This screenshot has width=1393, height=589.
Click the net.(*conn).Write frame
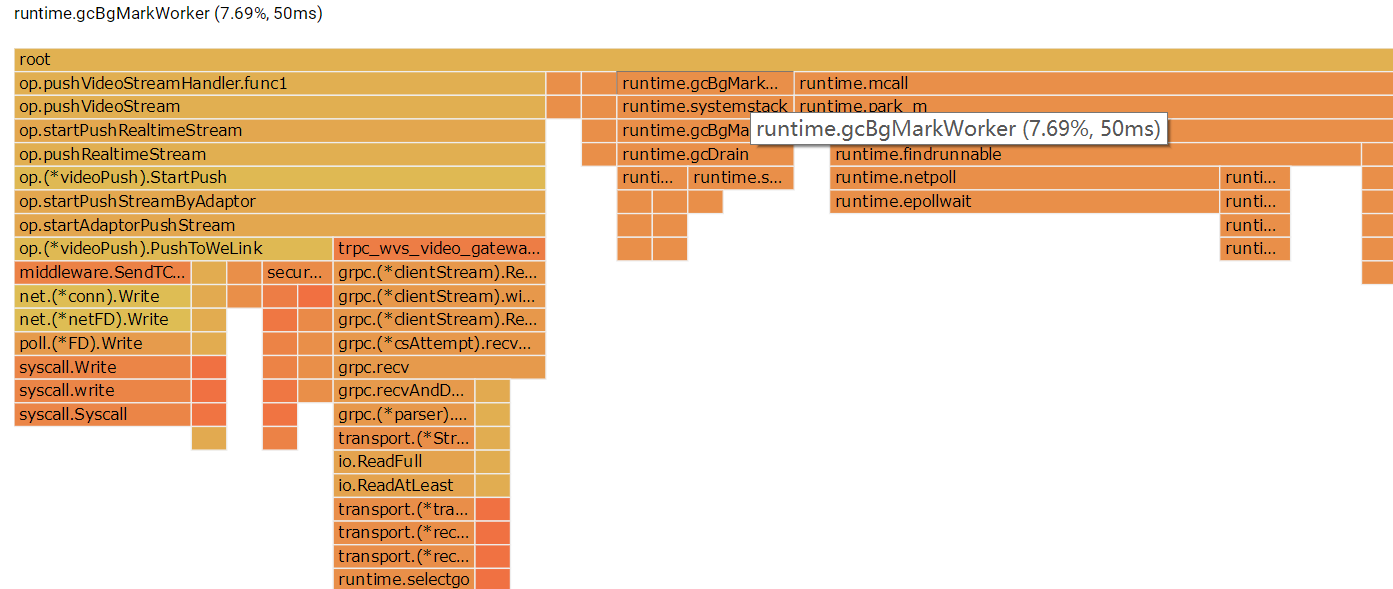pyautogui.click(x=102, y=297)
